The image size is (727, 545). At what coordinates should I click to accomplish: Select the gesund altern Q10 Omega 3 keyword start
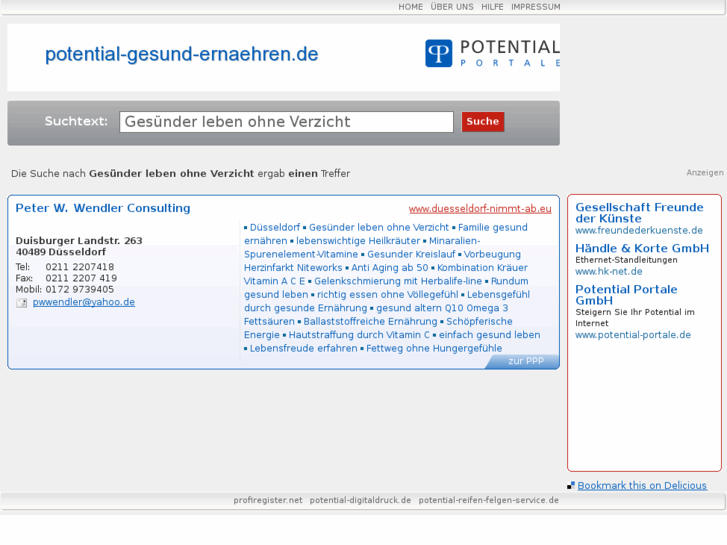click(442, 308)
